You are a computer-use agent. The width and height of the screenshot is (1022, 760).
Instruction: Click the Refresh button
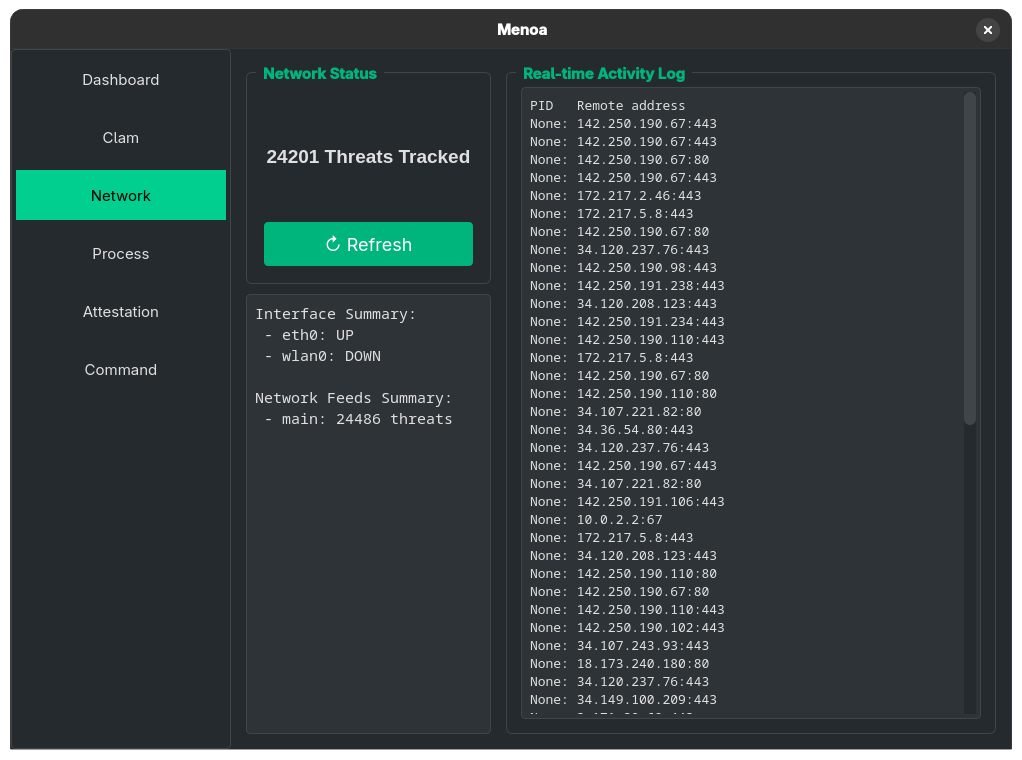click(x=368, y=244)
